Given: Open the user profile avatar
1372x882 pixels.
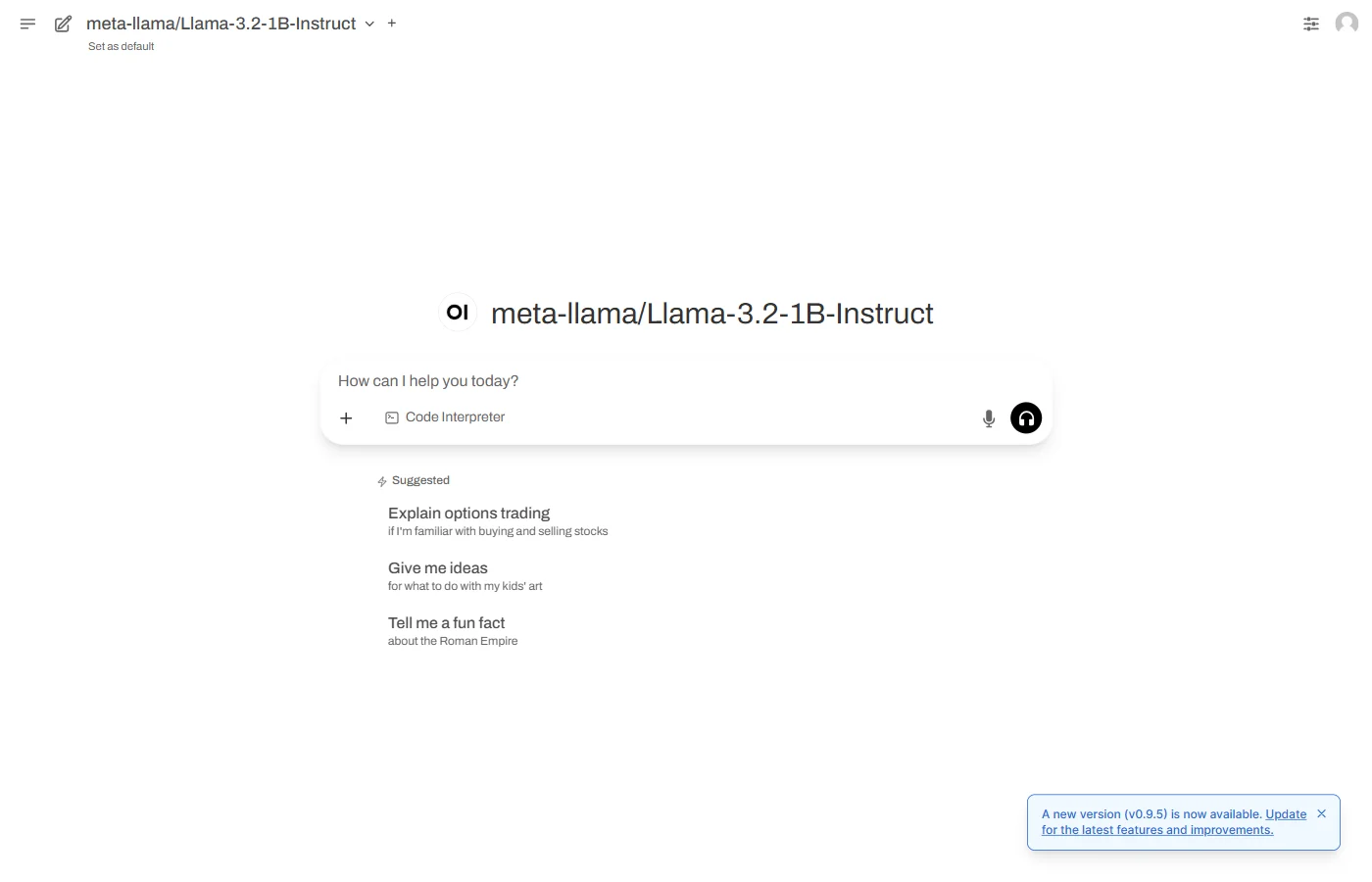Looking at the screenshot, I should point(1347,24).
